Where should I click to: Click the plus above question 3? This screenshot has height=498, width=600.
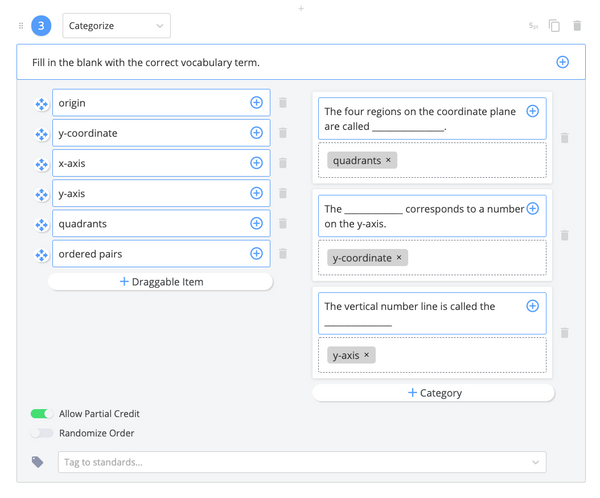[301, 8]
